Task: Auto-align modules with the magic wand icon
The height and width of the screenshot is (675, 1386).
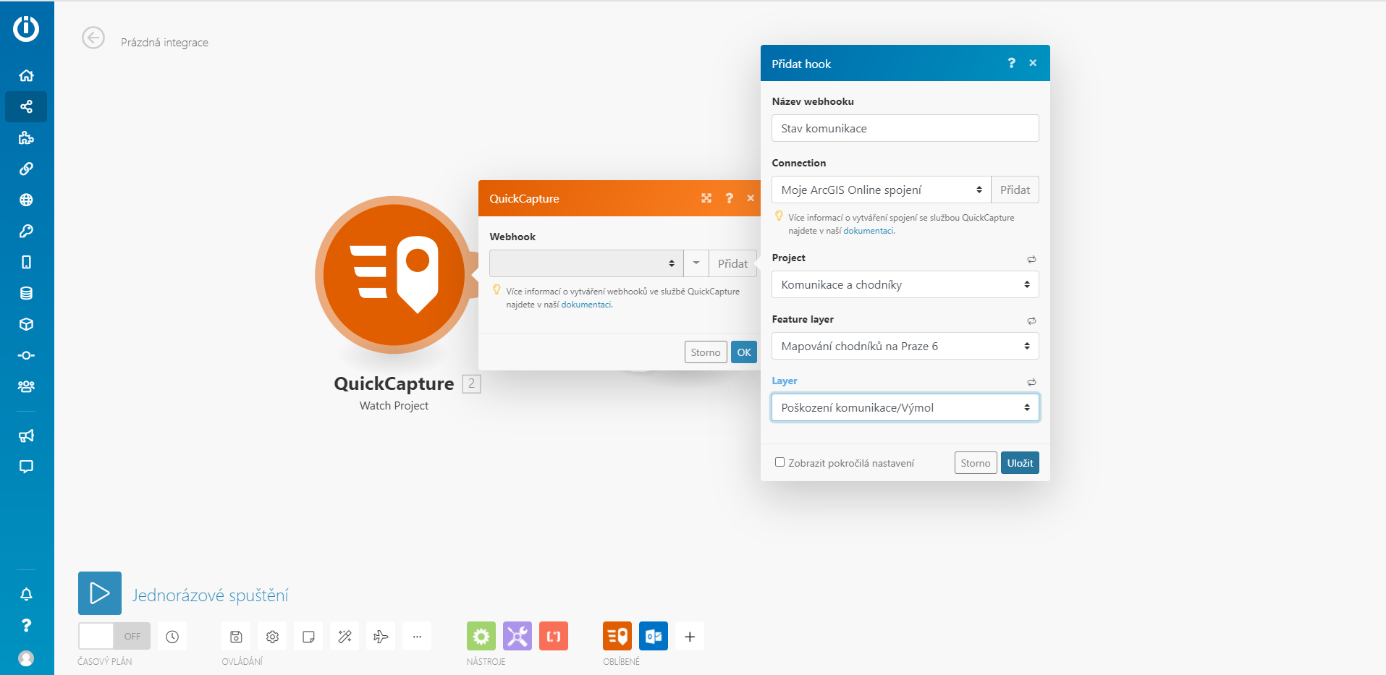Action: (345, 636)
